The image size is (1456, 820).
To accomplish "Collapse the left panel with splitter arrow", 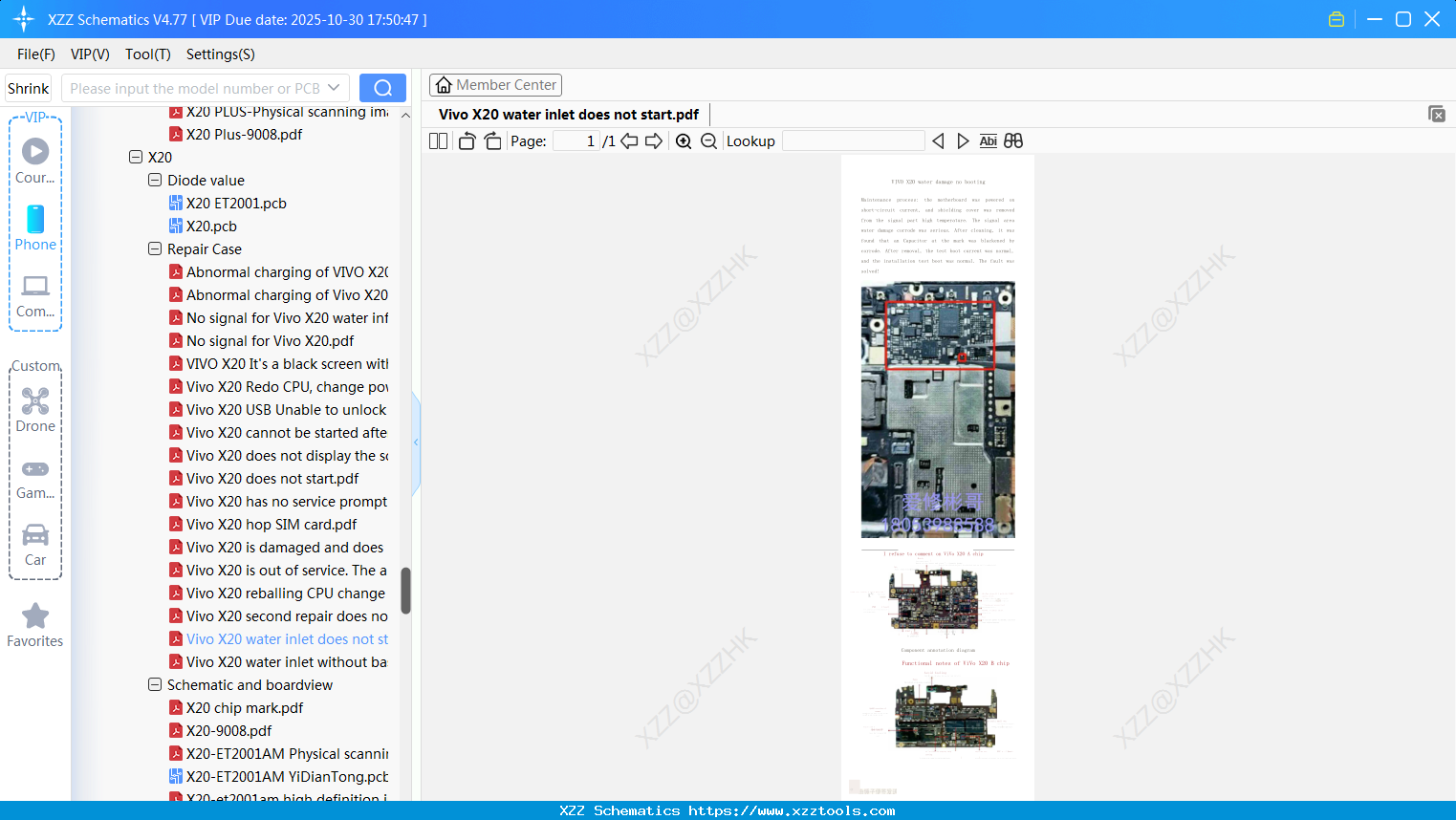I will coord(416,442).
